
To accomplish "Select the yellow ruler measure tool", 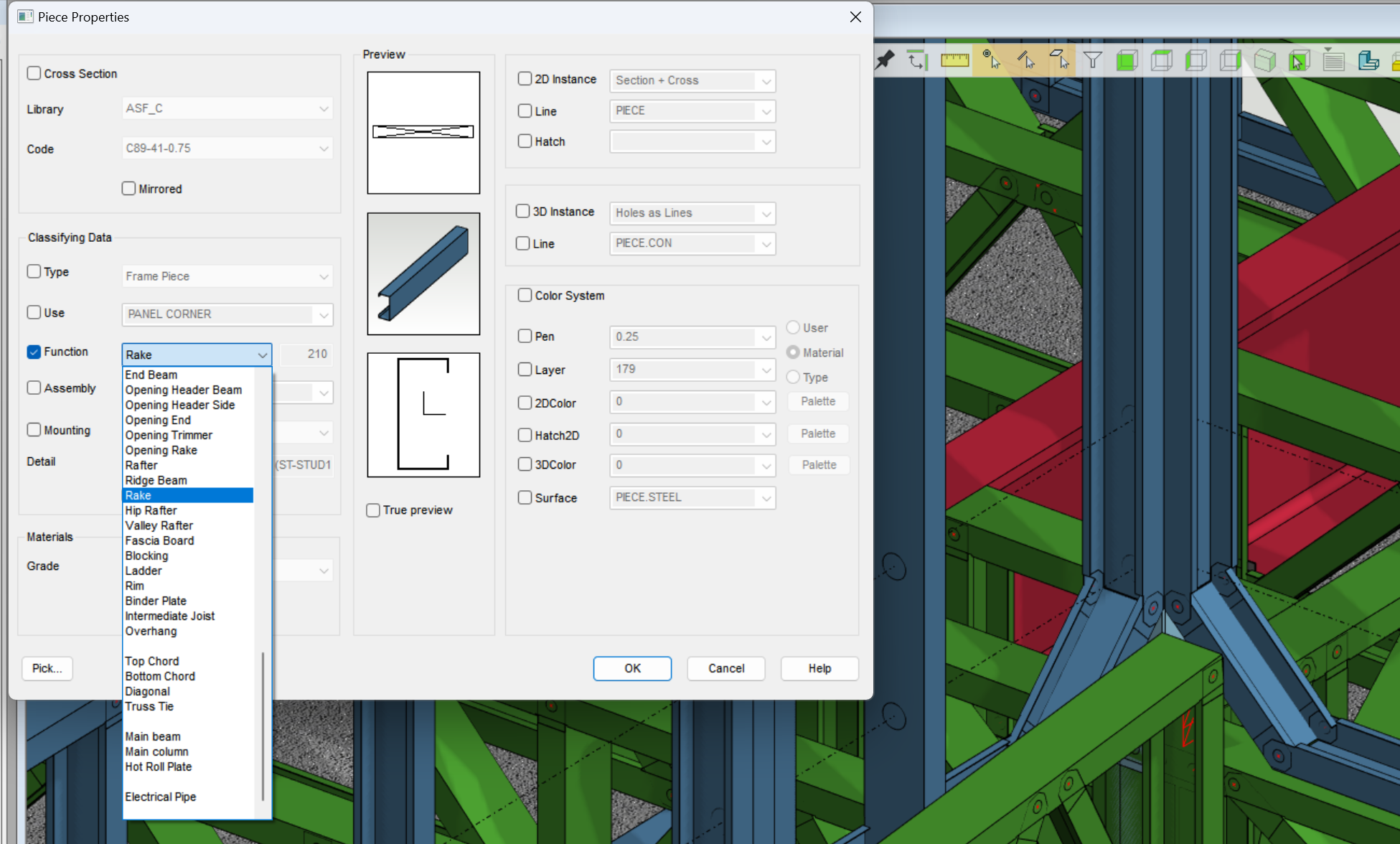I will (954, 60).
